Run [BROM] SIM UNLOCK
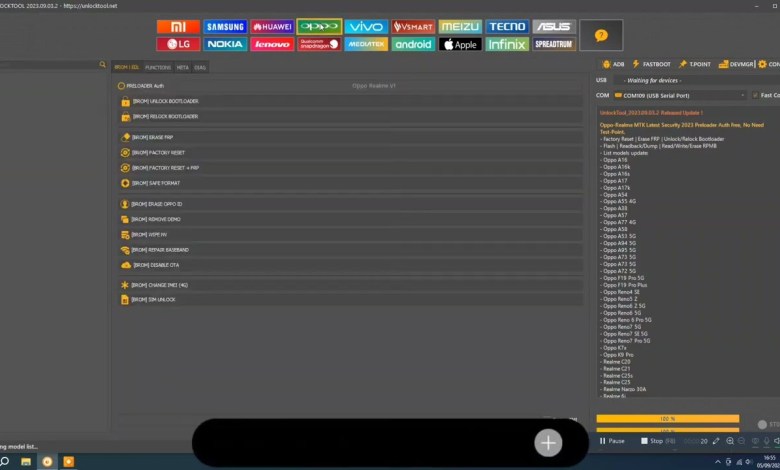The image size is (780, 470). [350, 299]
